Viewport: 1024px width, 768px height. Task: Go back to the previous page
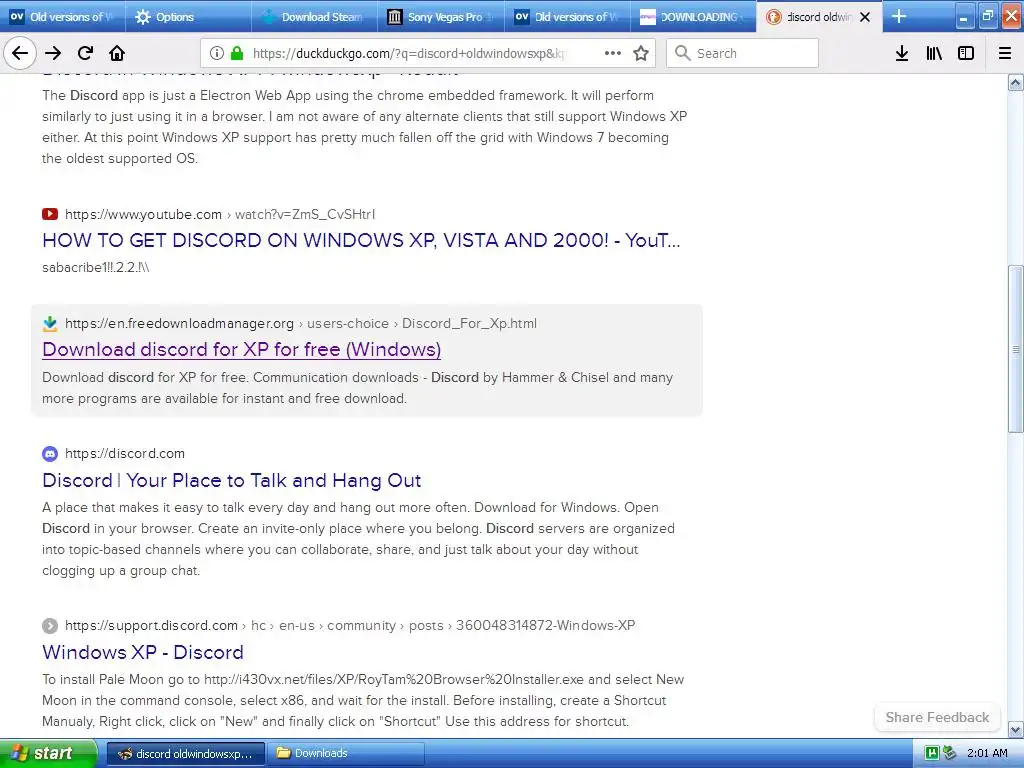(20, 53)
